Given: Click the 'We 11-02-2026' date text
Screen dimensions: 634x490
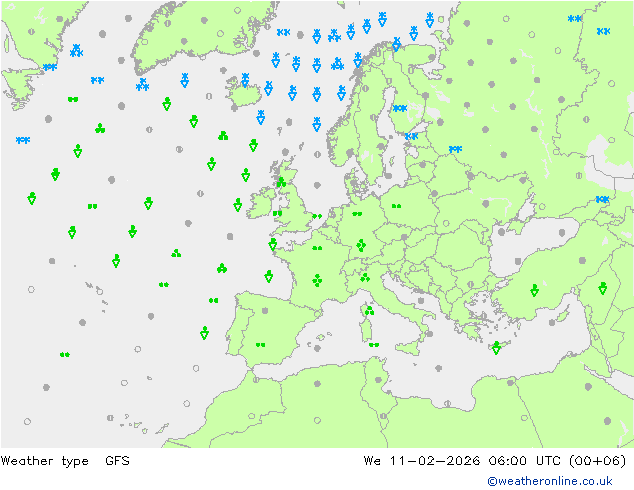Looking at the screenshot, I should pos(422,460).
